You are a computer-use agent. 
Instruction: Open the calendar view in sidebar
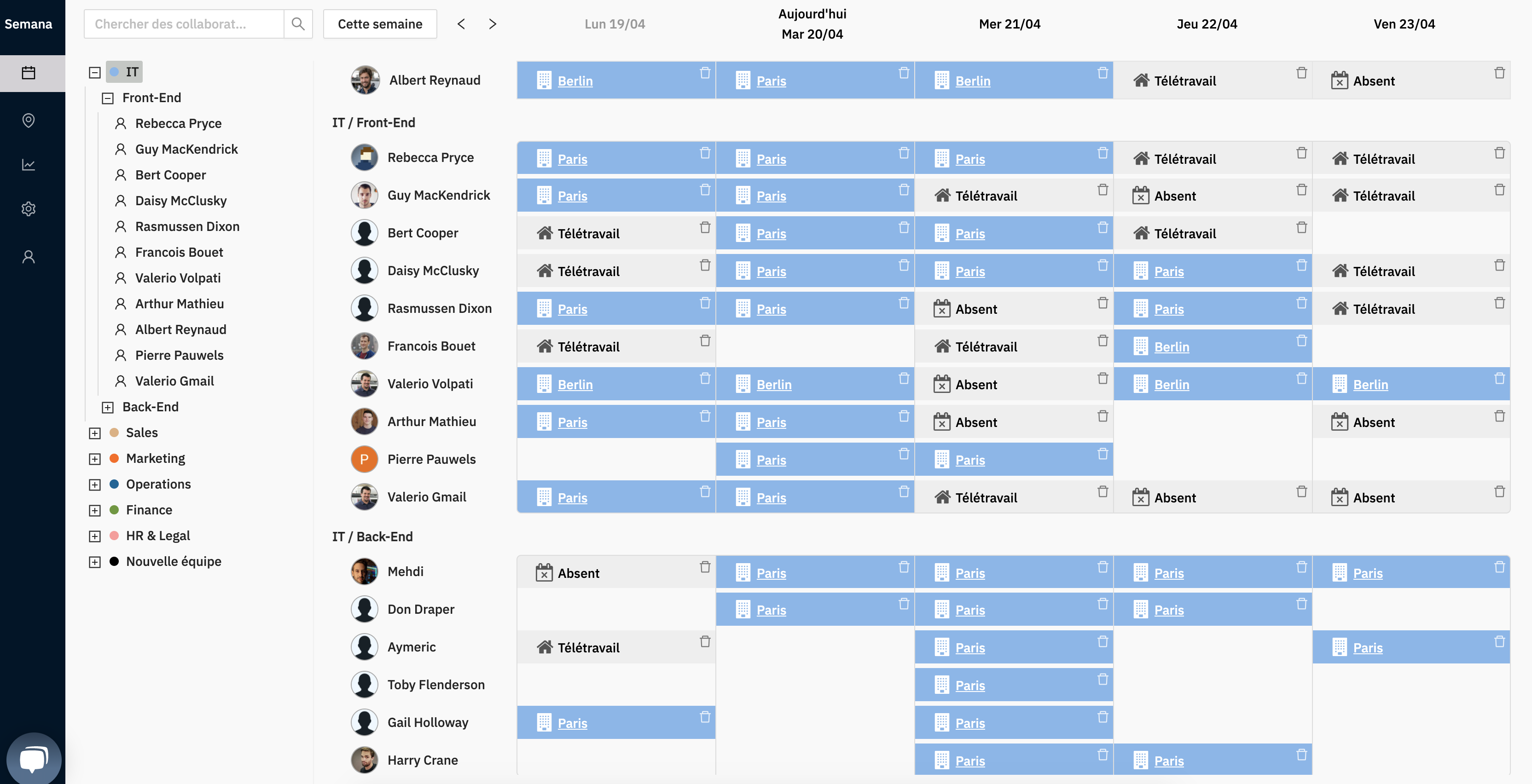(x=29, y=73)
